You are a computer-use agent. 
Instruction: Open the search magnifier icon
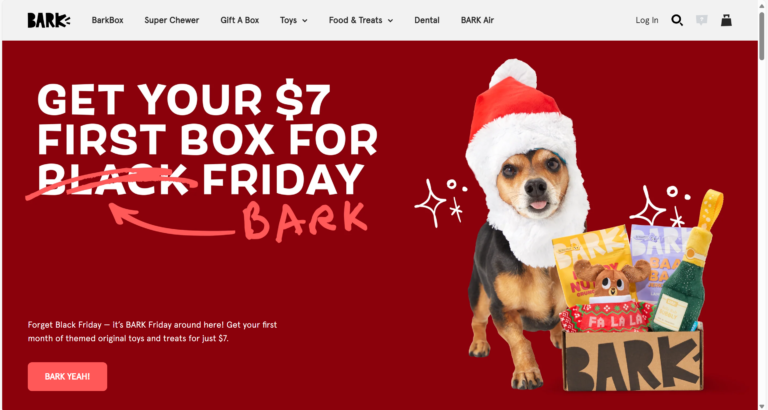click(677, 20)
